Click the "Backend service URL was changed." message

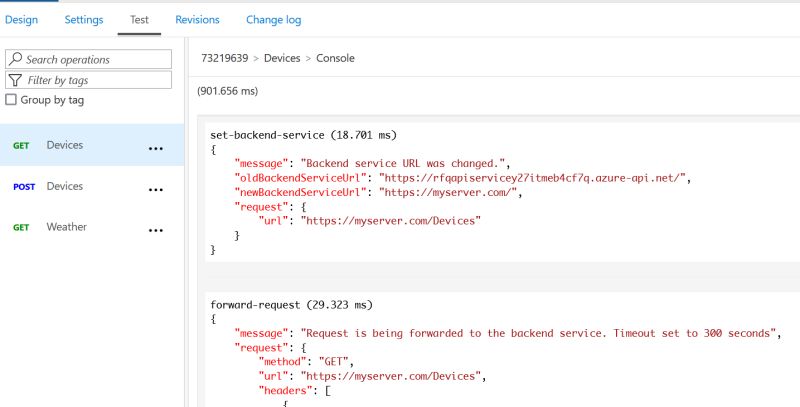point(402,164)
